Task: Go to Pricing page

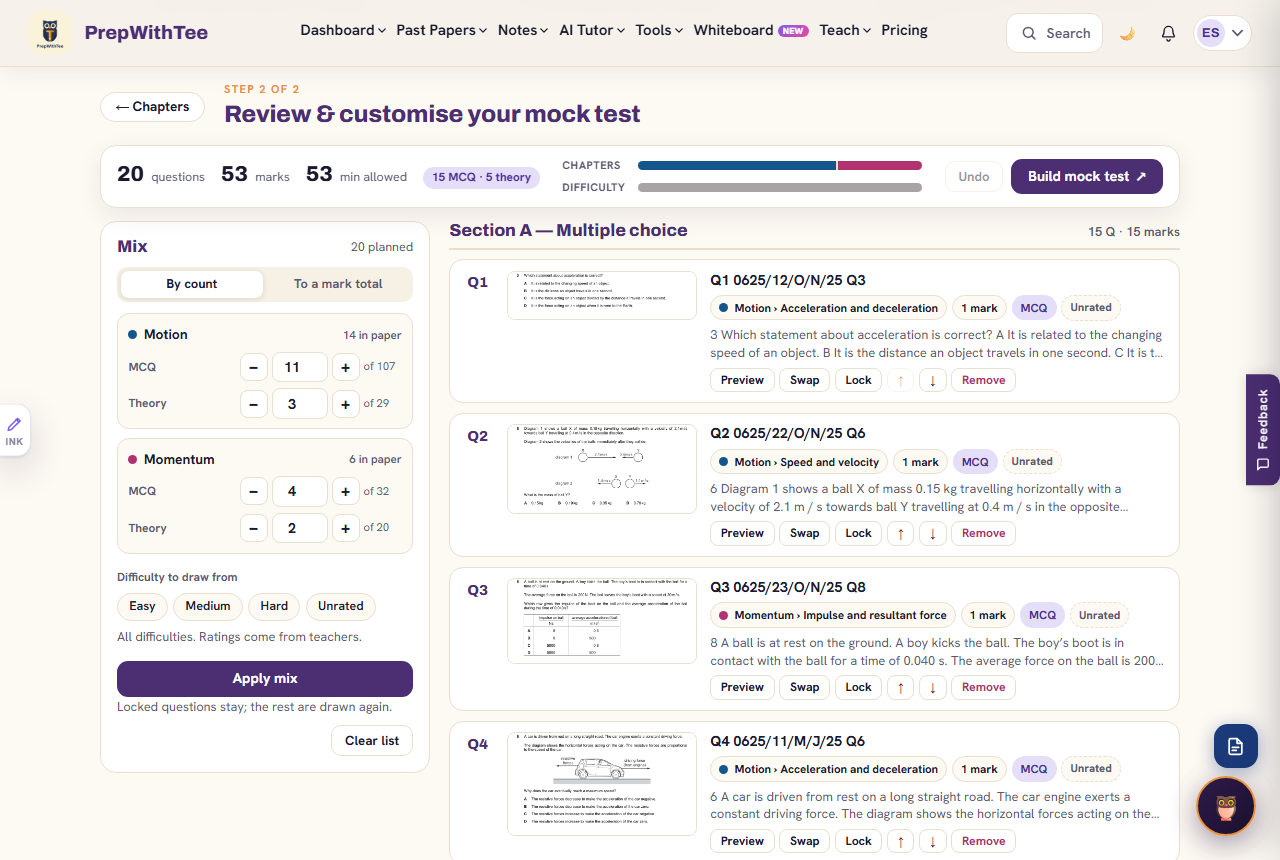Action: pos(904,30)
